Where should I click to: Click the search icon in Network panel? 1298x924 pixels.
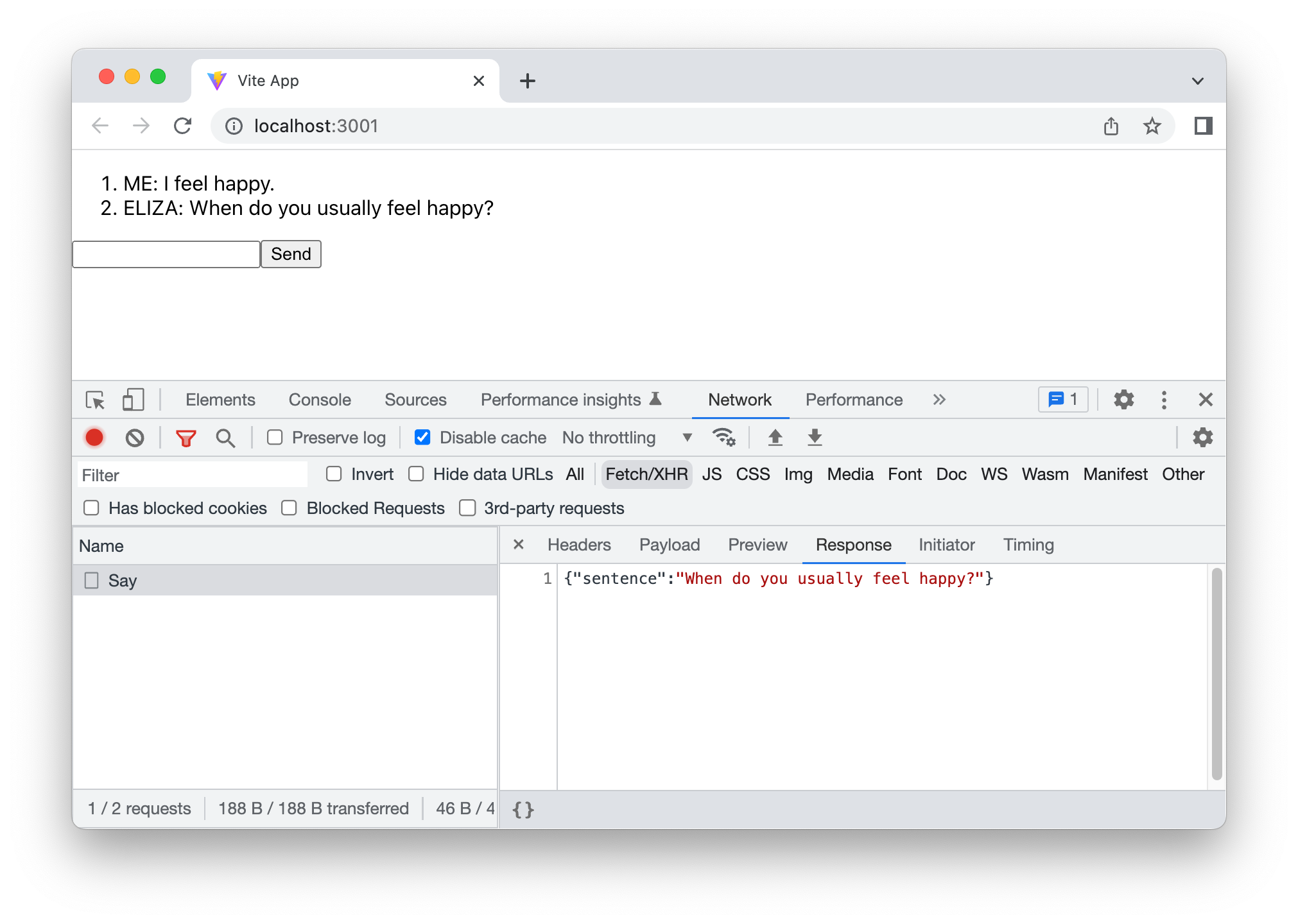224,438
